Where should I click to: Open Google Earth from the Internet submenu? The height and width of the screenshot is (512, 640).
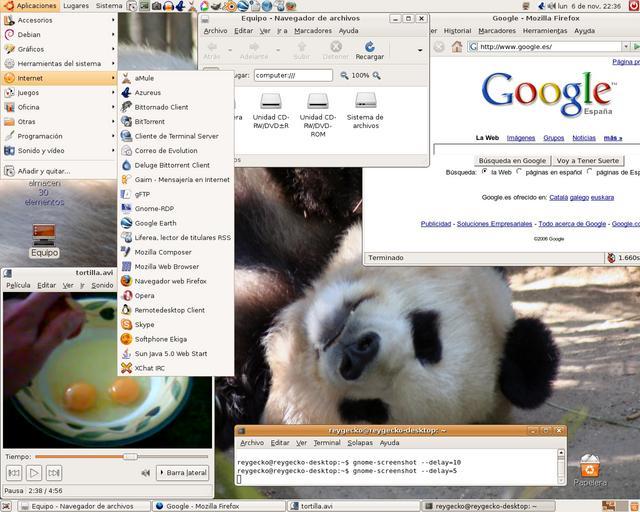(155, 223)
